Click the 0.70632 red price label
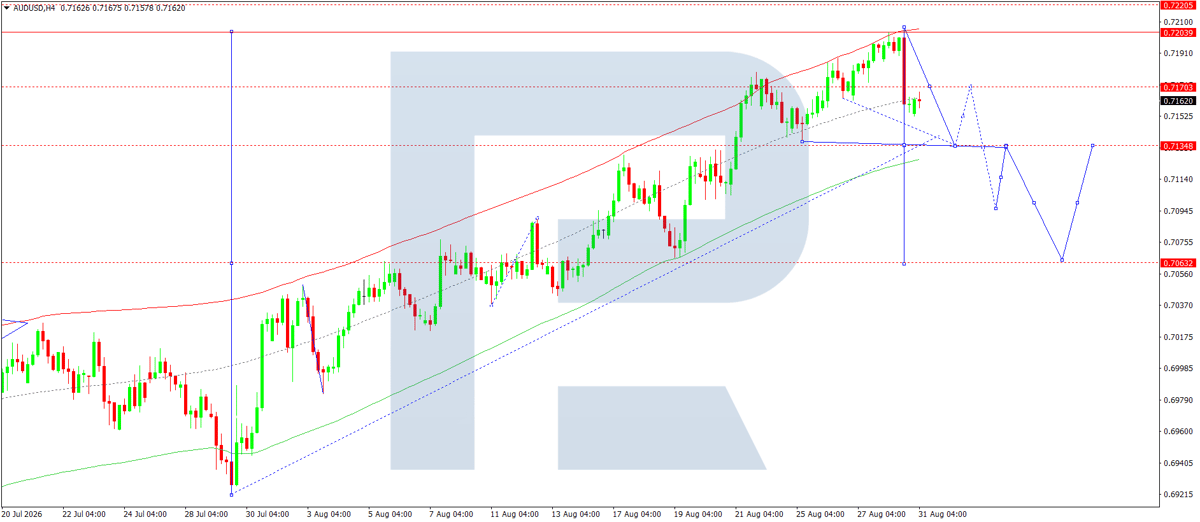The image size is (1200, 522). (1178, 263)
